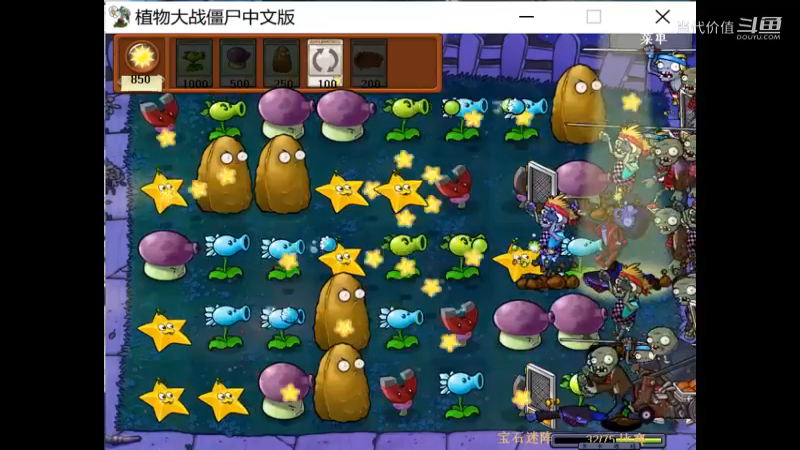Screen dimensions: 800x450
Task: Select the starfruit sitting above the stacked tall-nuts
Action: 341,259
